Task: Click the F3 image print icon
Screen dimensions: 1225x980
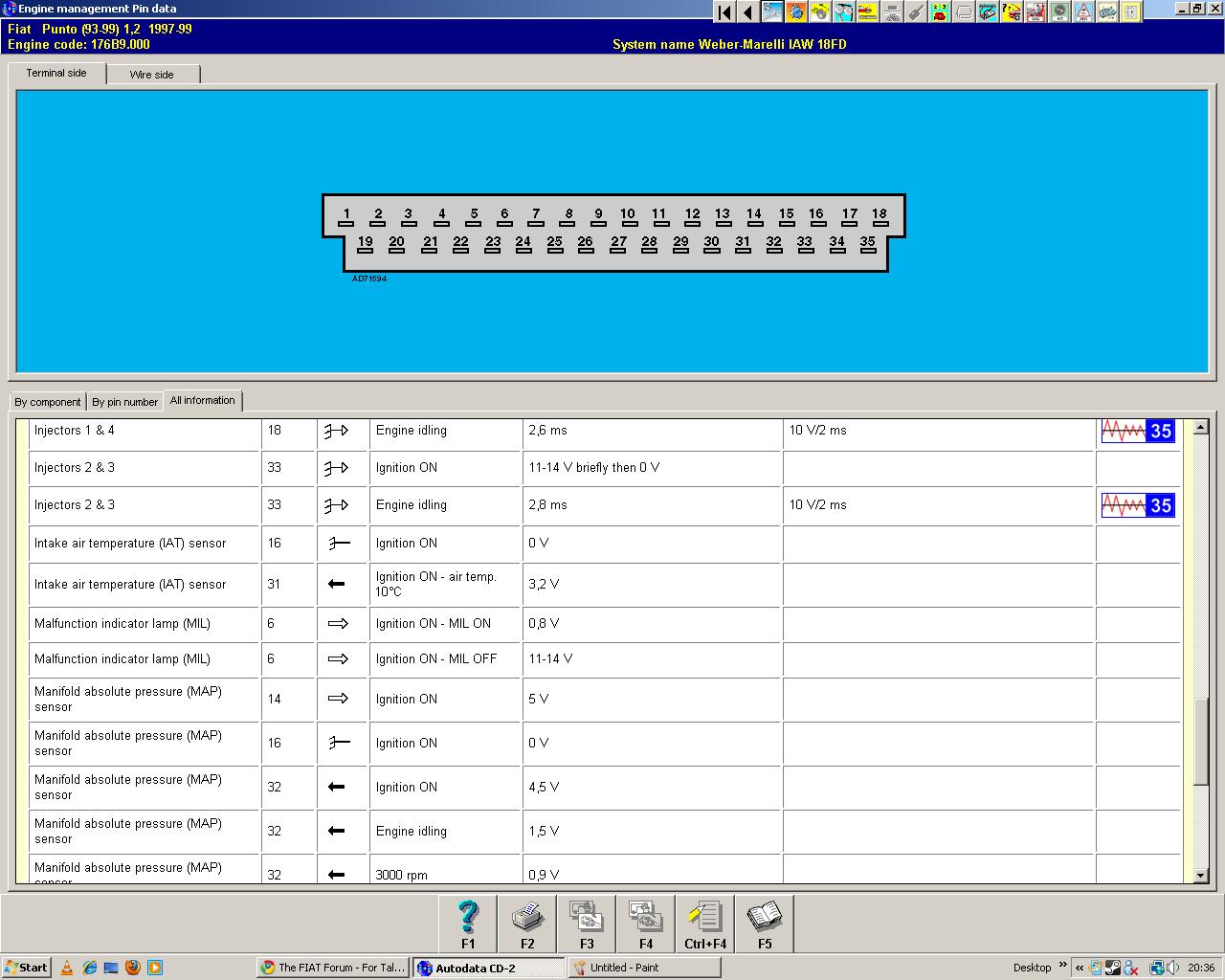Action: (x=587, y=924)
